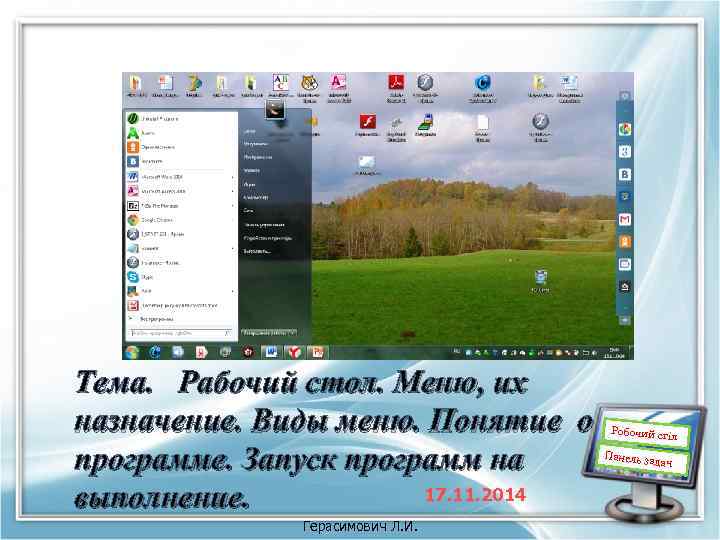Image resolution: width=720 pixels, height=540 pixels.
Task: Launch the green letter A program in the Start menu
Action: [x=181, y=133]
